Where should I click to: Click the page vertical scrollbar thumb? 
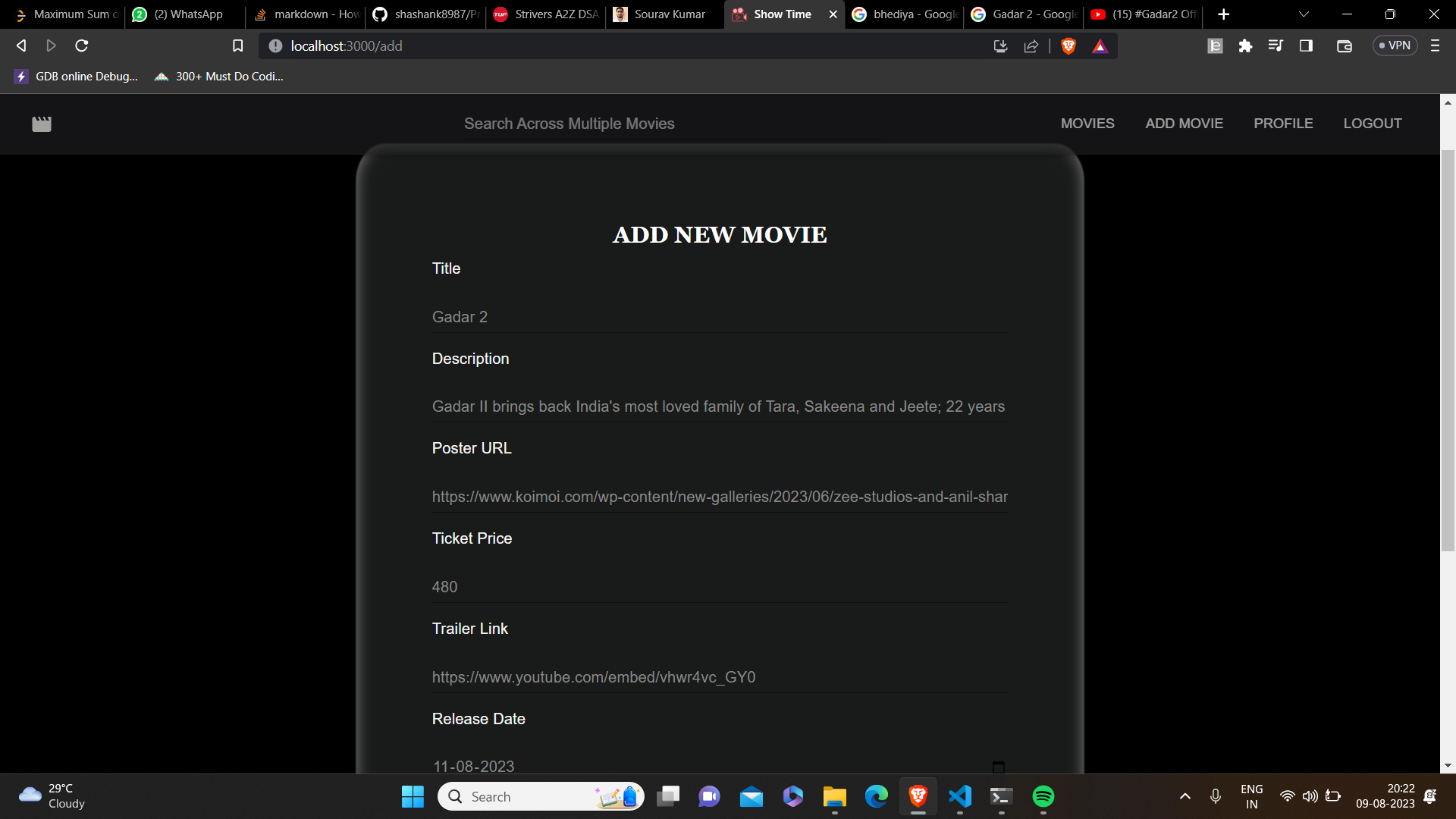(1447, 349)
